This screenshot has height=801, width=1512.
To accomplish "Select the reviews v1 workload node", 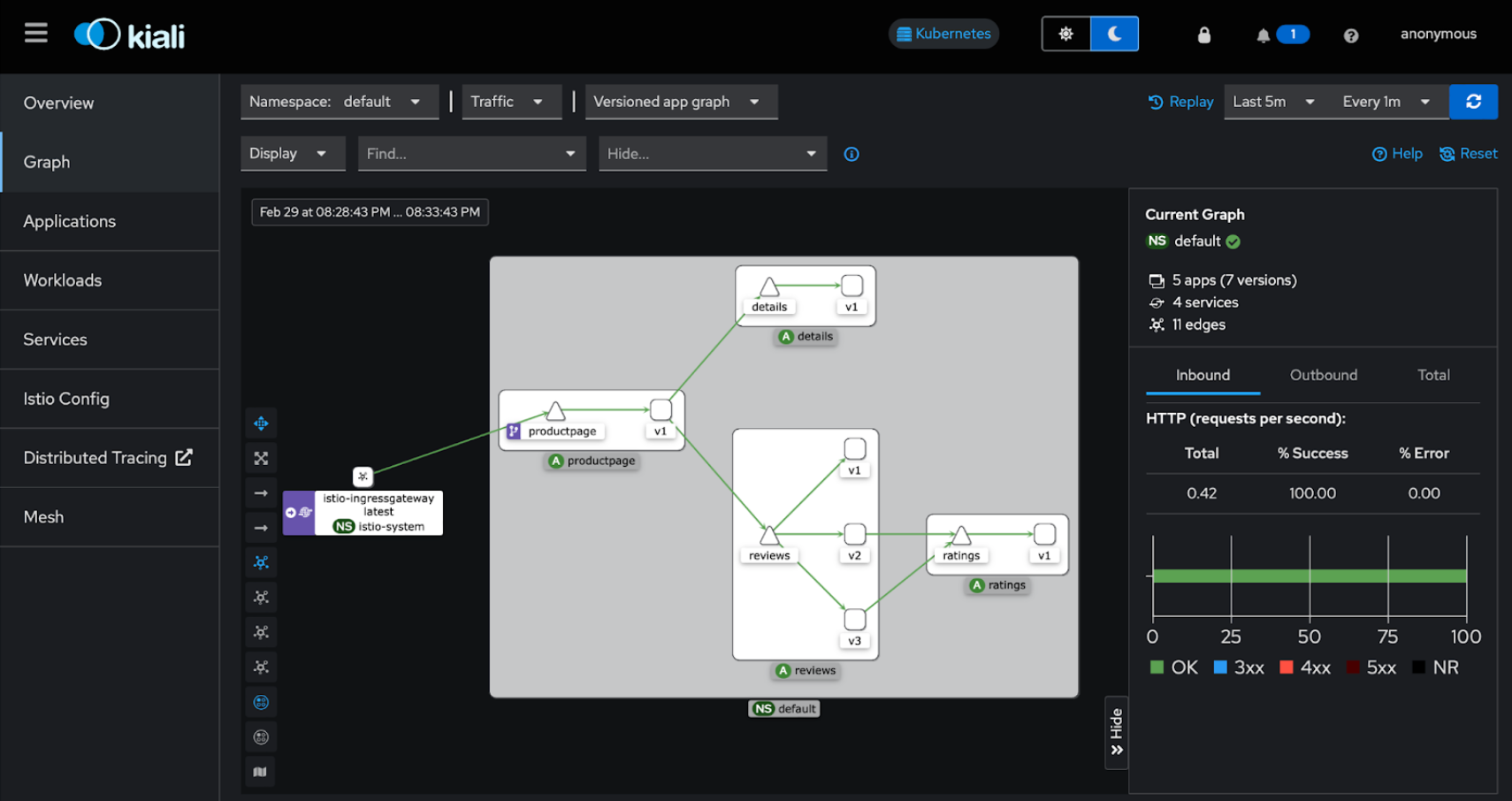I will 854,449.
